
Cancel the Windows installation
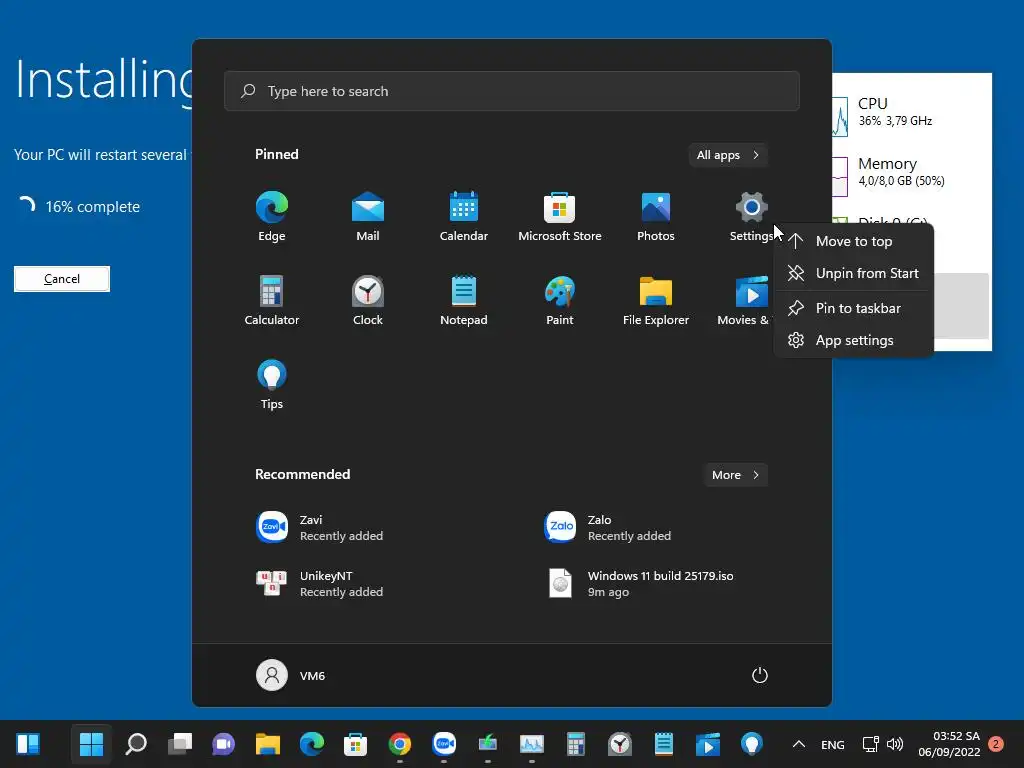[x=62, y=279]
